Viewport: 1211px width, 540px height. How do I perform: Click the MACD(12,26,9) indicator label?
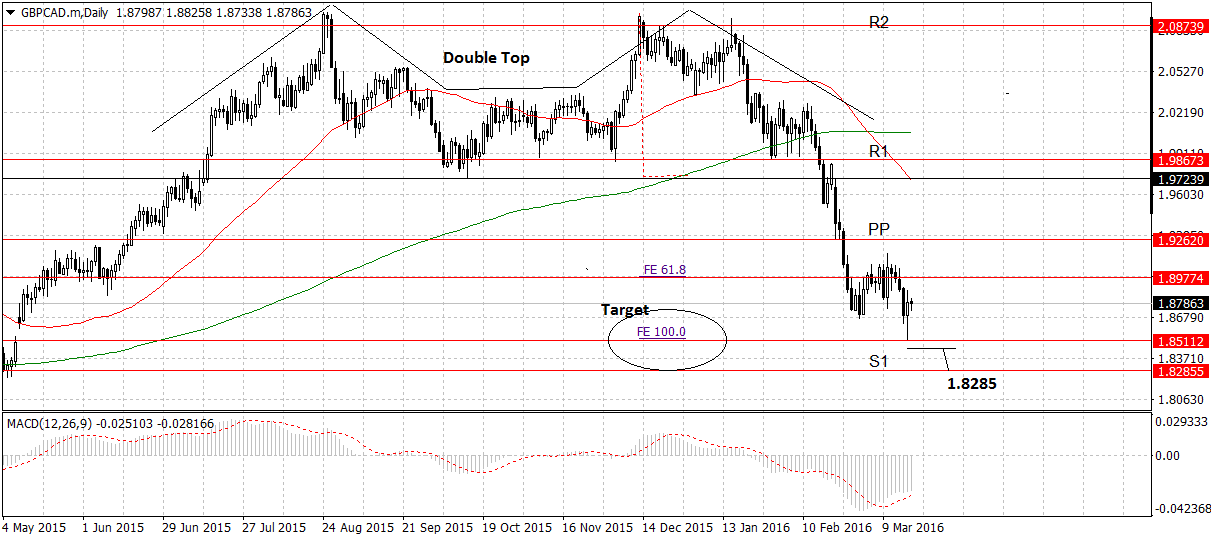point(49,424)
